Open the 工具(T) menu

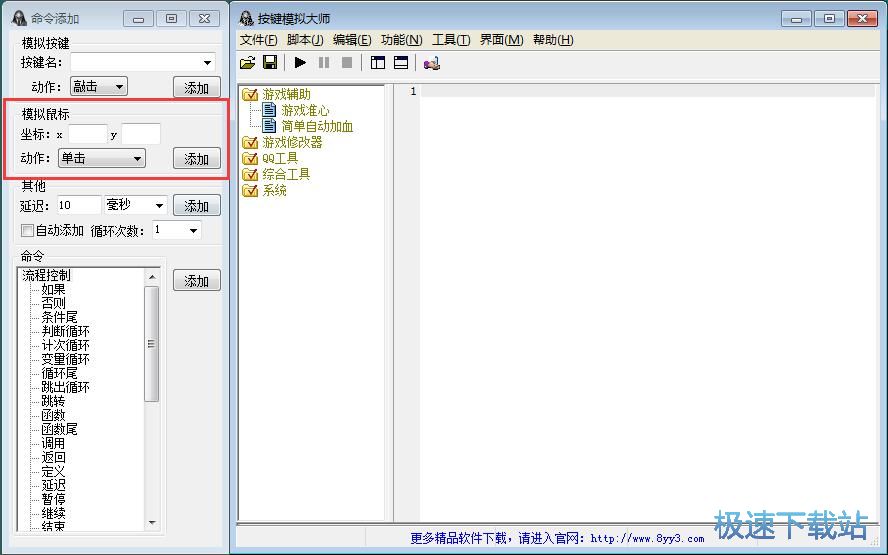pyautogui.click(x=451, y=40)
